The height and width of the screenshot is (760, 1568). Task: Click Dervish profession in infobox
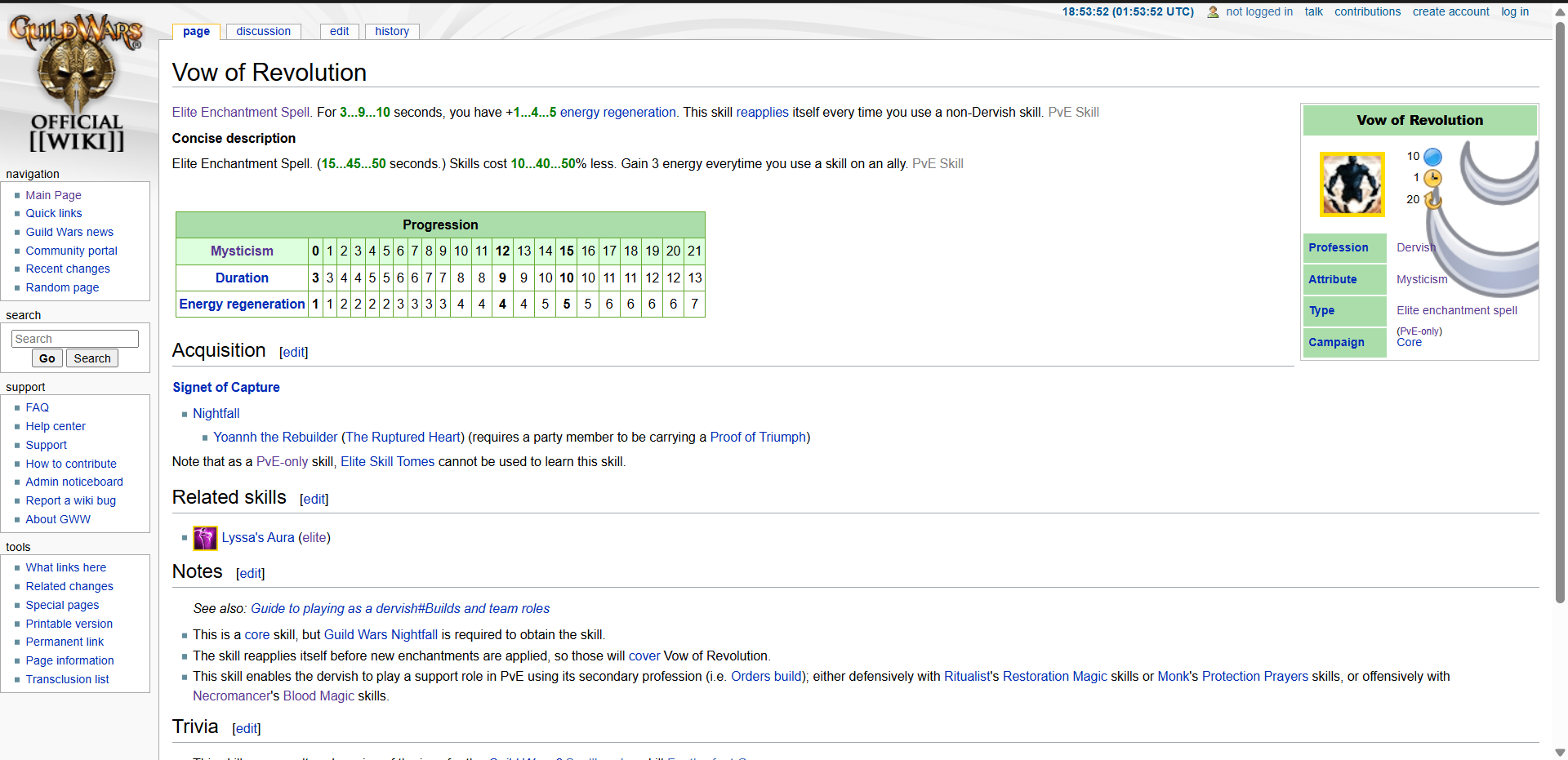tap(1416, 247)
